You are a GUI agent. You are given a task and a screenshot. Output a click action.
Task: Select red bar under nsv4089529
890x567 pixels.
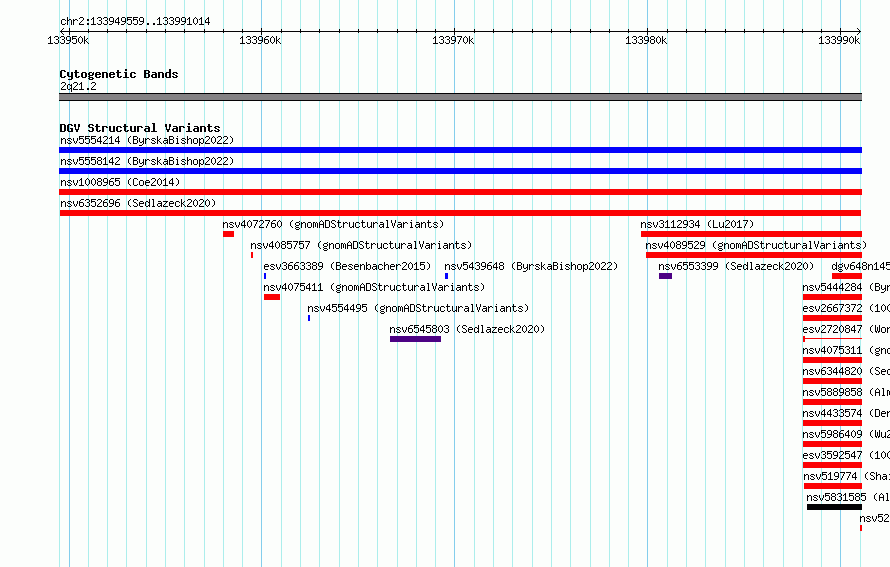(754, 255)
